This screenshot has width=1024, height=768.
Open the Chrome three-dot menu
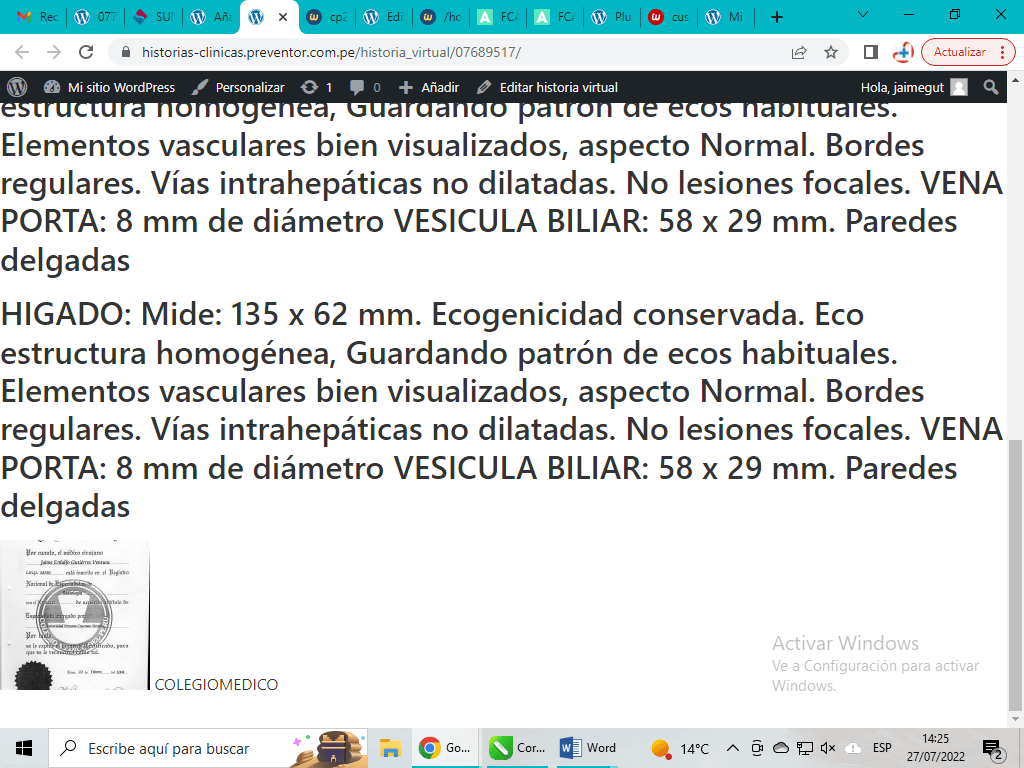(x=1003, y=52)
